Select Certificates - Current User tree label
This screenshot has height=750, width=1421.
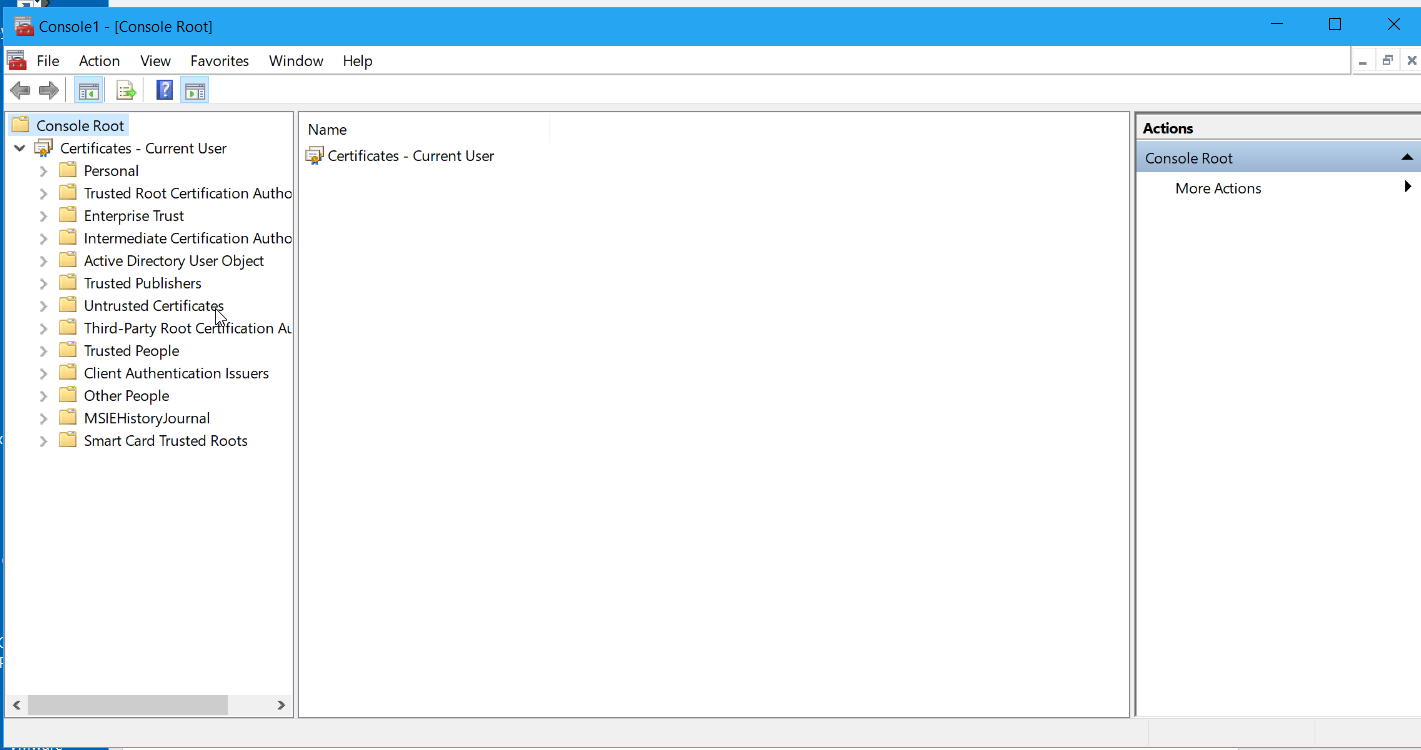coord(143,148)
